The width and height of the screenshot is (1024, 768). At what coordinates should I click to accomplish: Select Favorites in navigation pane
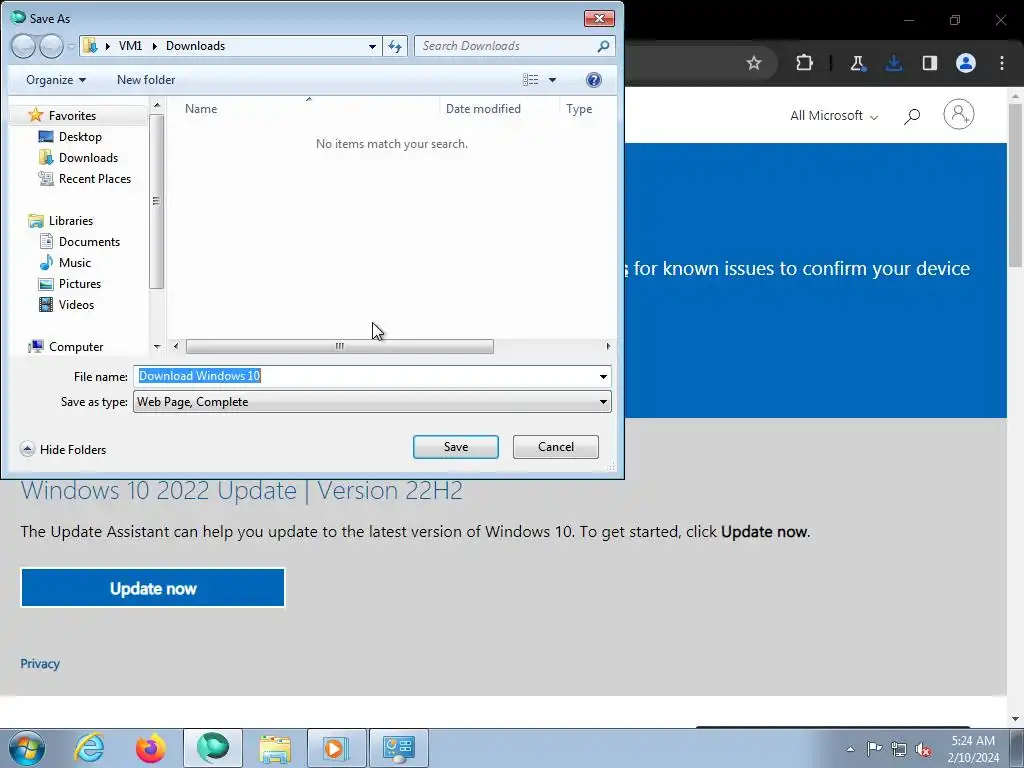pyautogui.click(x=72, y=116)
